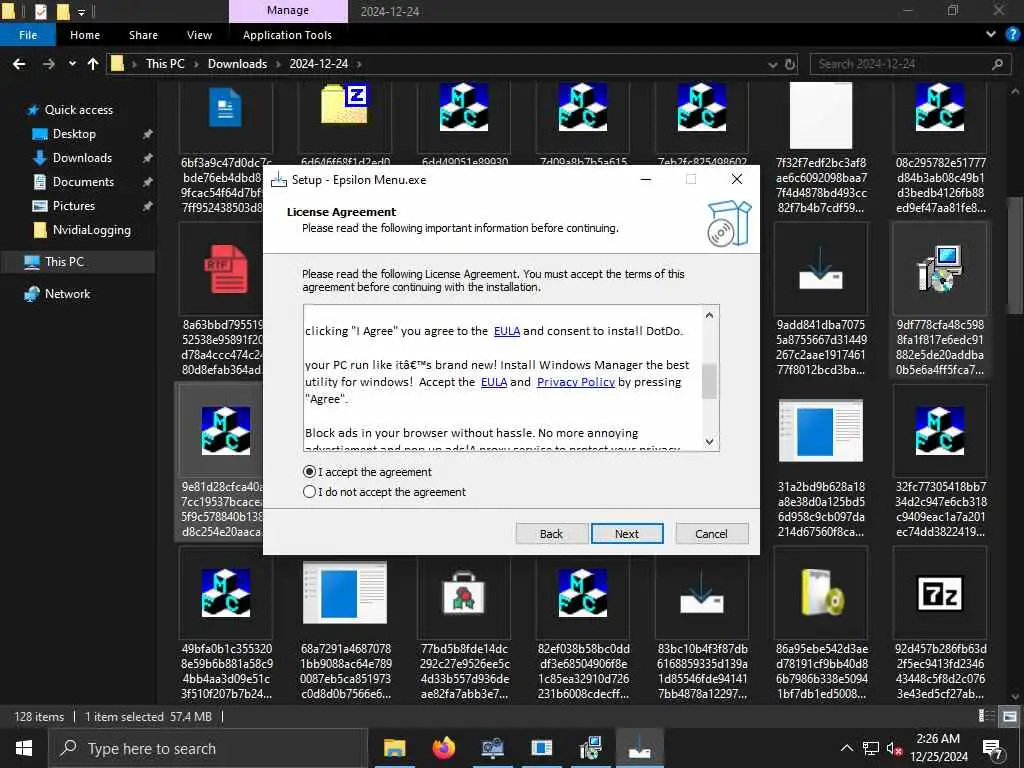Click the license text scrollbar thumb
The image size is (1024, 768).
point(709,381)
